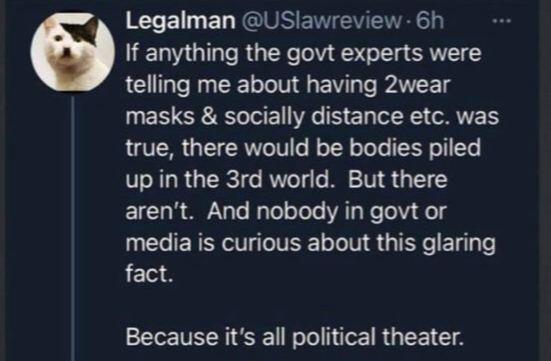Select the 'Because it's all political theater.' line

295,336
